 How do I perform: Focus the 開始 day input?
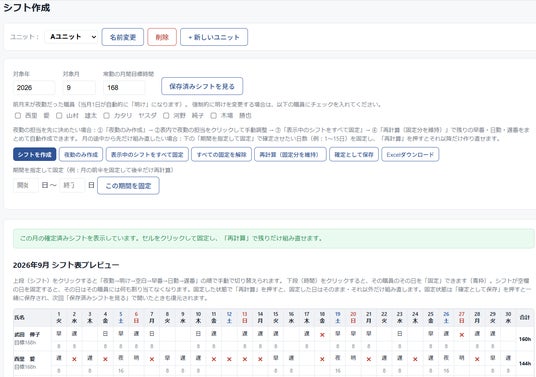[x=26, y=185]
